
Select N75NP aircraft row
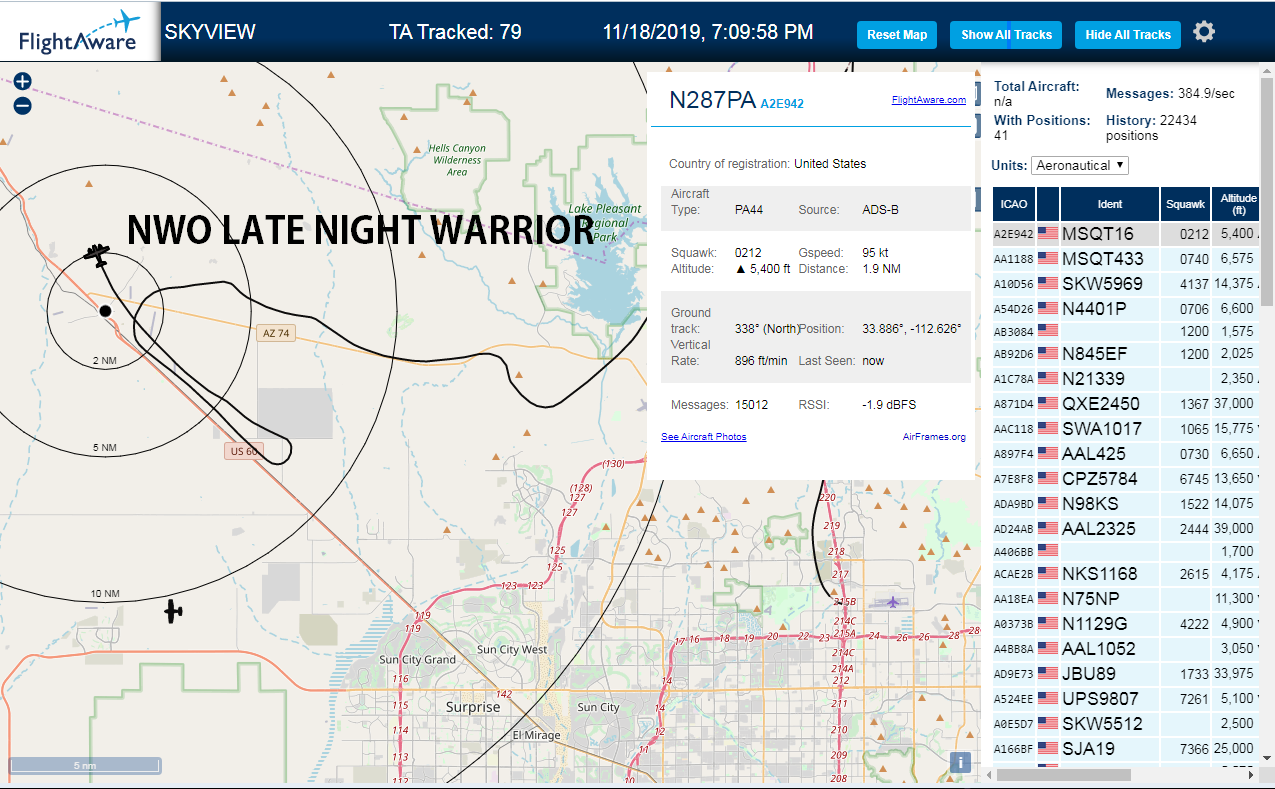click(x=1126, y=598)
